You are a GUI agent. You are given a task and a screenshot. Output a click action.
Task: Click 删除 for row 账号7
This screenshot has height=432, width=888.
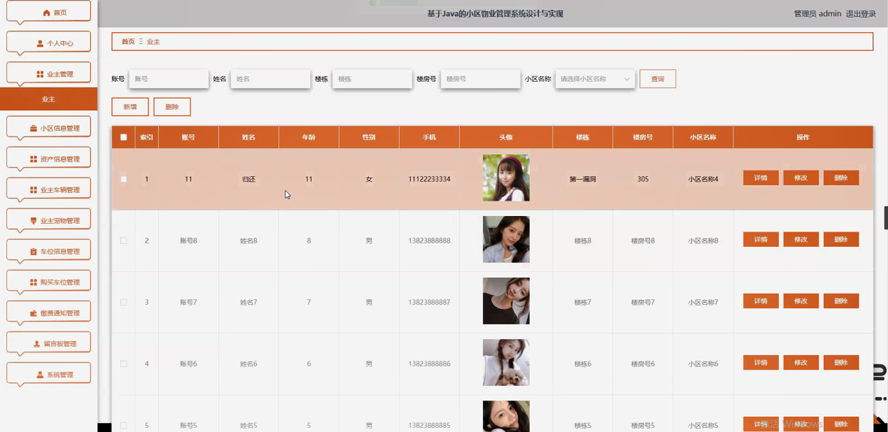point(841,301)
